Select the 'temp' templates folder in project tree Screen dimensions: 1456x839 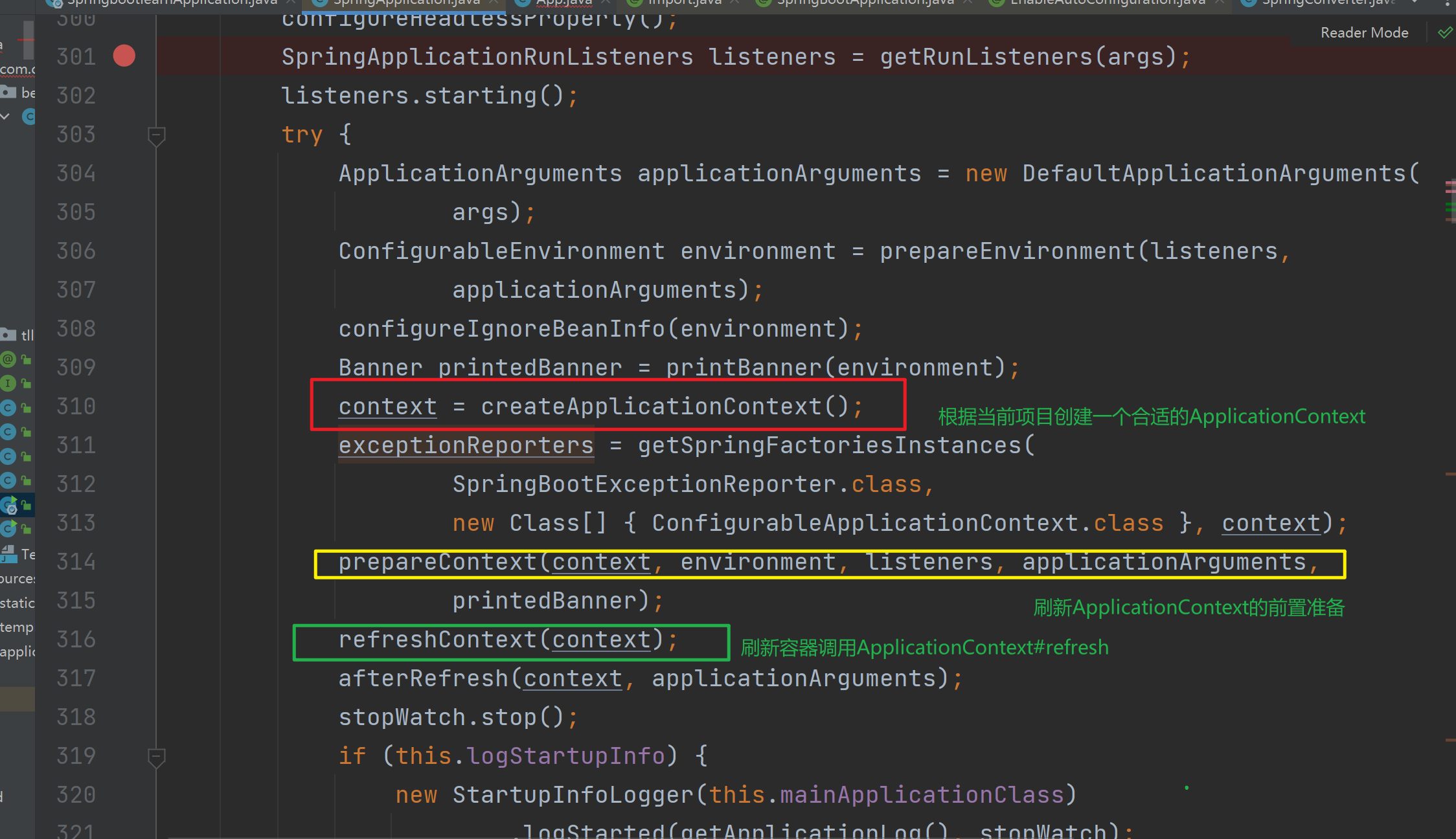pyautogui.click(x=17, y=627)
